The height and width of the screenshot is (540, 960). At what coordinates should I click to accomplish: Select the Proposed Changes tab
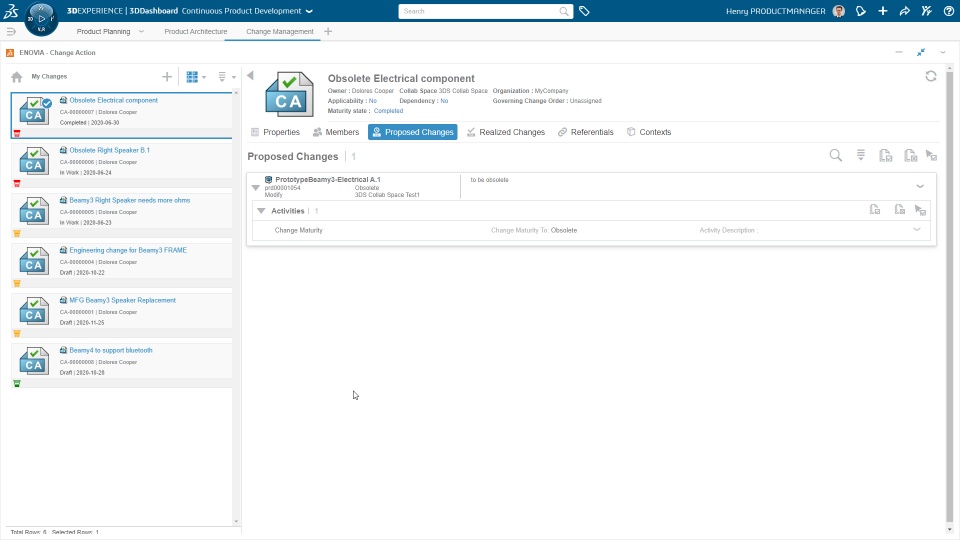pyautogui.click(x=413, y=132)
